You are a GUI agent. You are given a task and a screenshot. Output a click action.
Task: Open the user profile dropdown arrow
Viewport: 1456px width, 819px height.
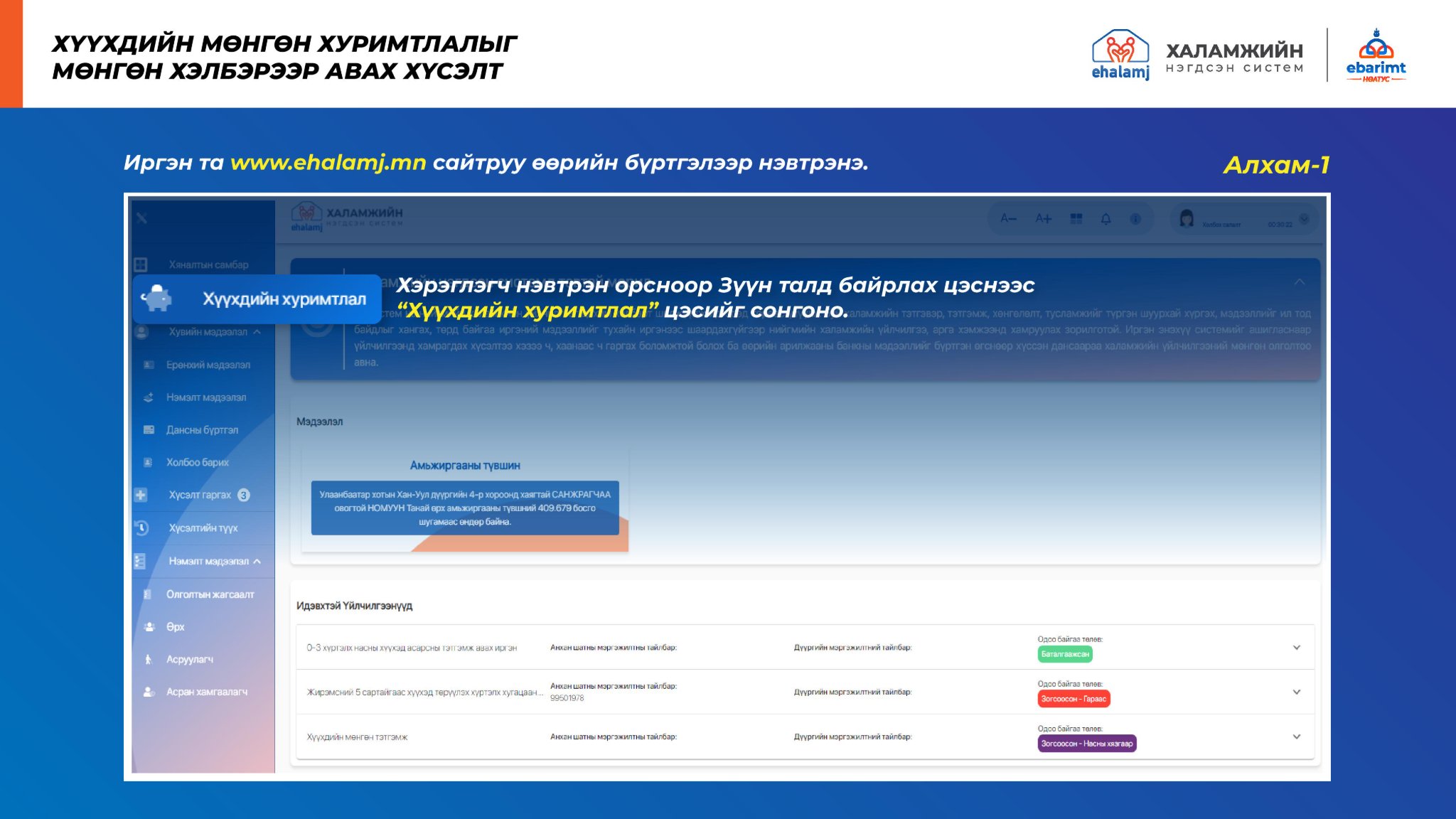pyautogui.click(x=1304, y=219)
